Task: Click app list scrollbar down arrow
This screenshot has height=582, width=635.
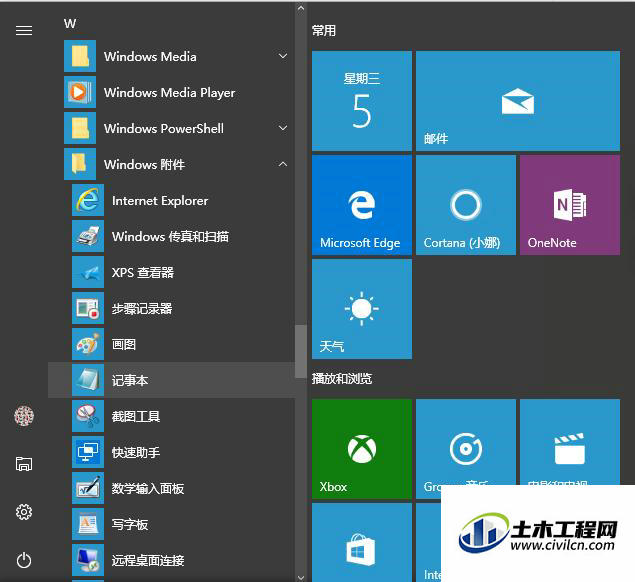Action: pos(300,577)
